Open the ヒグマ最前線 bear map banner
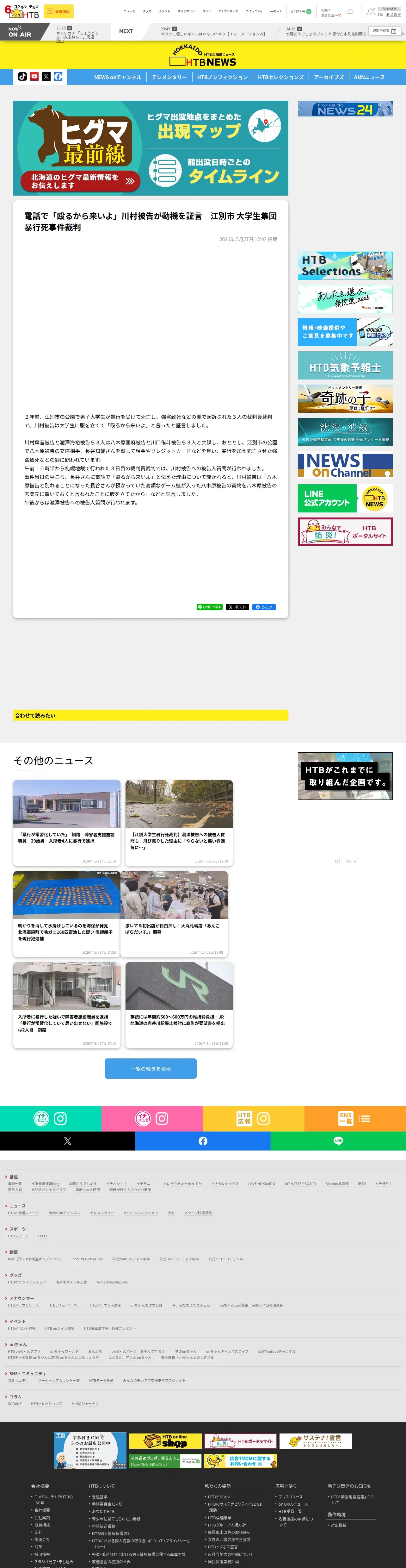 coord(151,148)
